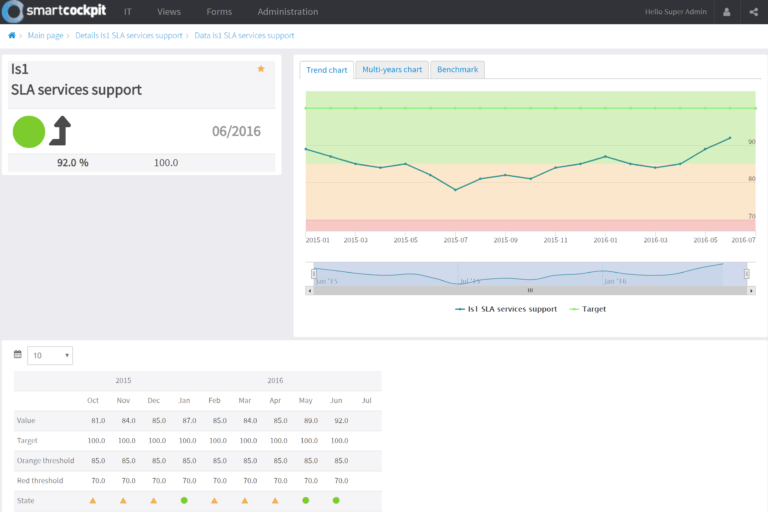This screenshot has height=512, width=768.
Task: Toggle the favorite star icon
Action: pos(261,69)
